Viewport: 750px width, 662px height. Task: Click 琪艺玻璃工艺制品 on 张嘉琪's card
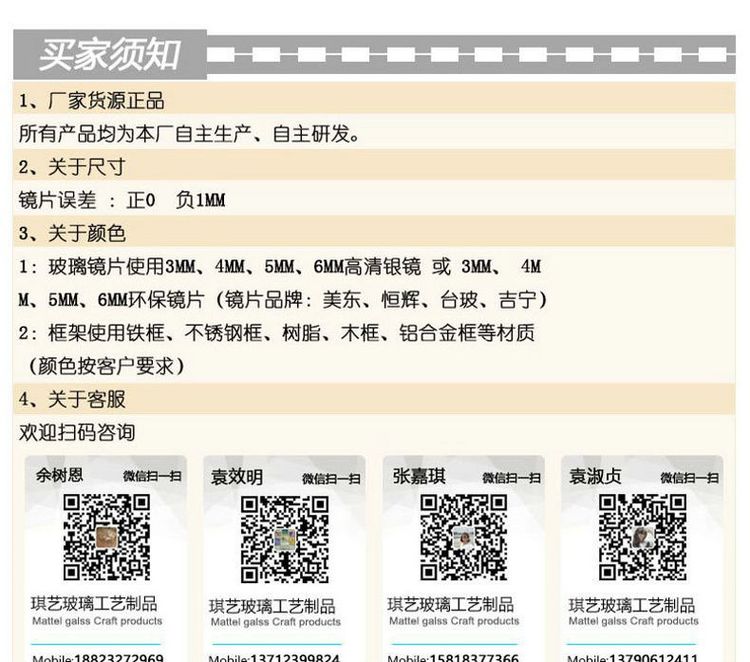[451, 605]
